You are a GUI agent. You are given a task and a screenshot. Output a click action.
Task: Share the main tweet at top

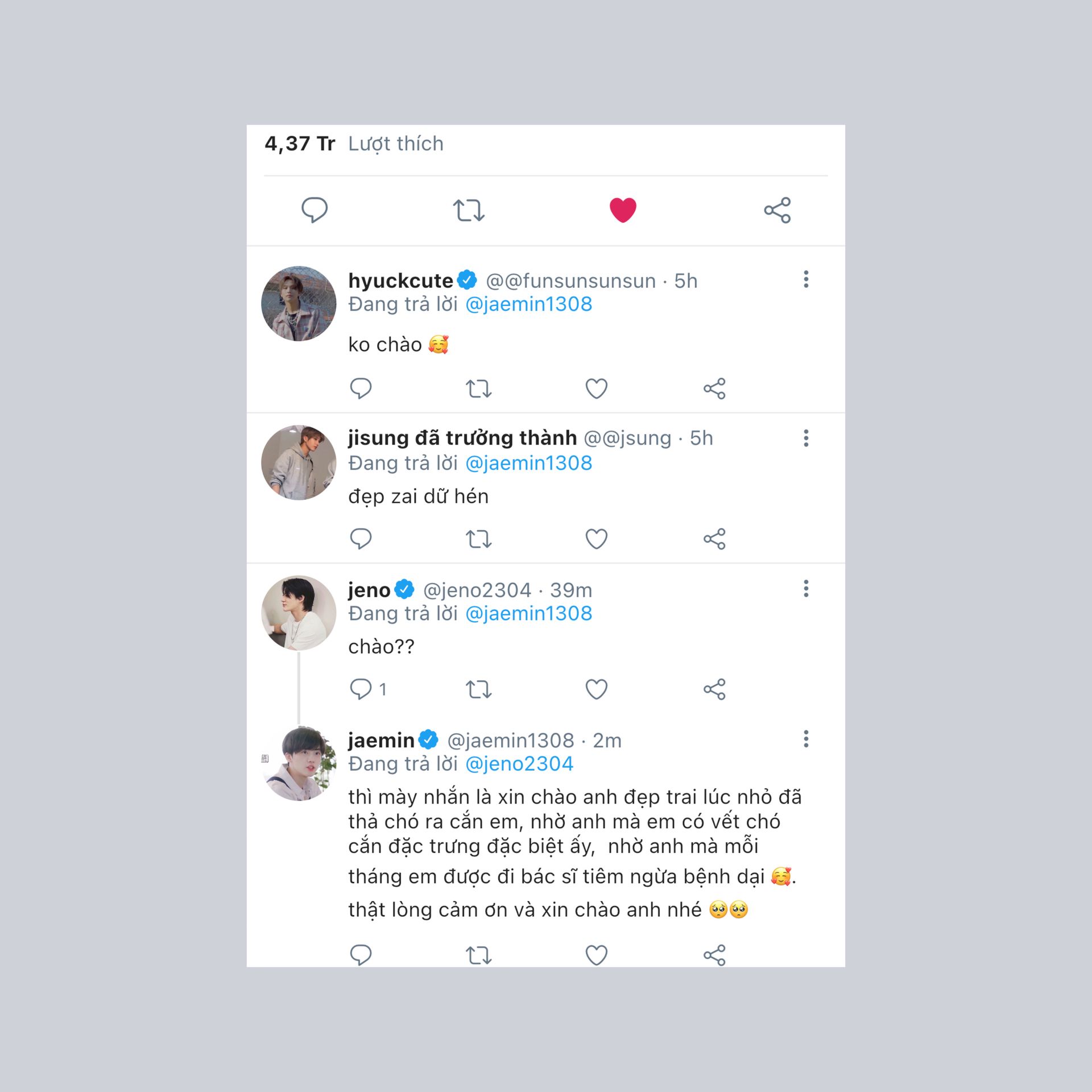pos(777,210)
